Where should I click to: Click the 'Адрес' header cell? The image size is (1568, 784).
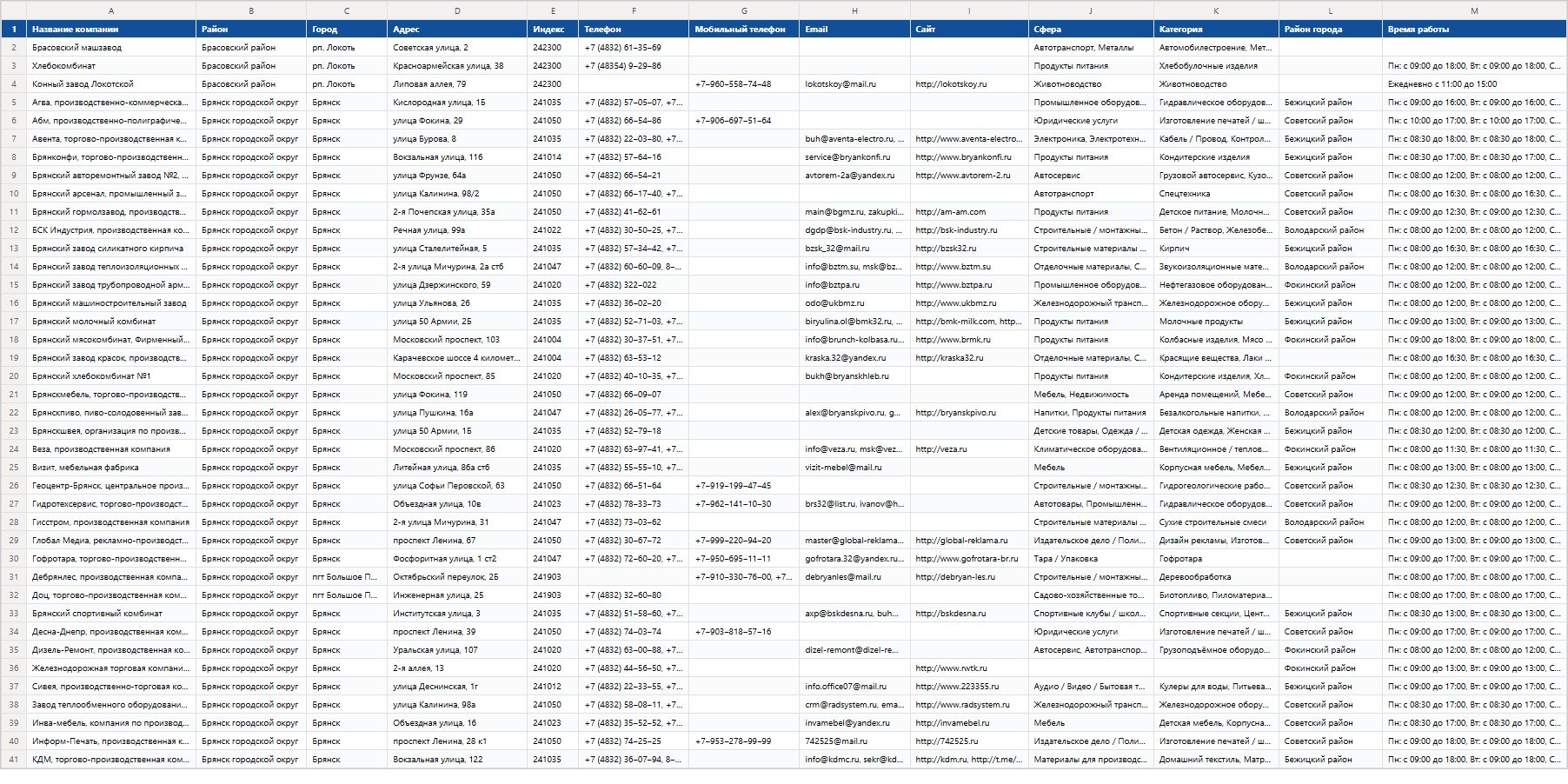click(457, 29)
